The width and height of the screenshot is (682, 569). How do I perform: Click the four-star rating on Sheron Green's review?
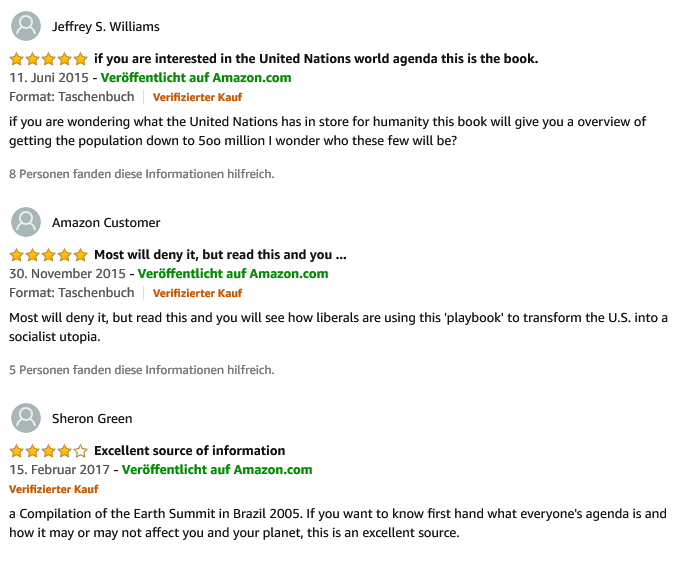click(48, 451)
